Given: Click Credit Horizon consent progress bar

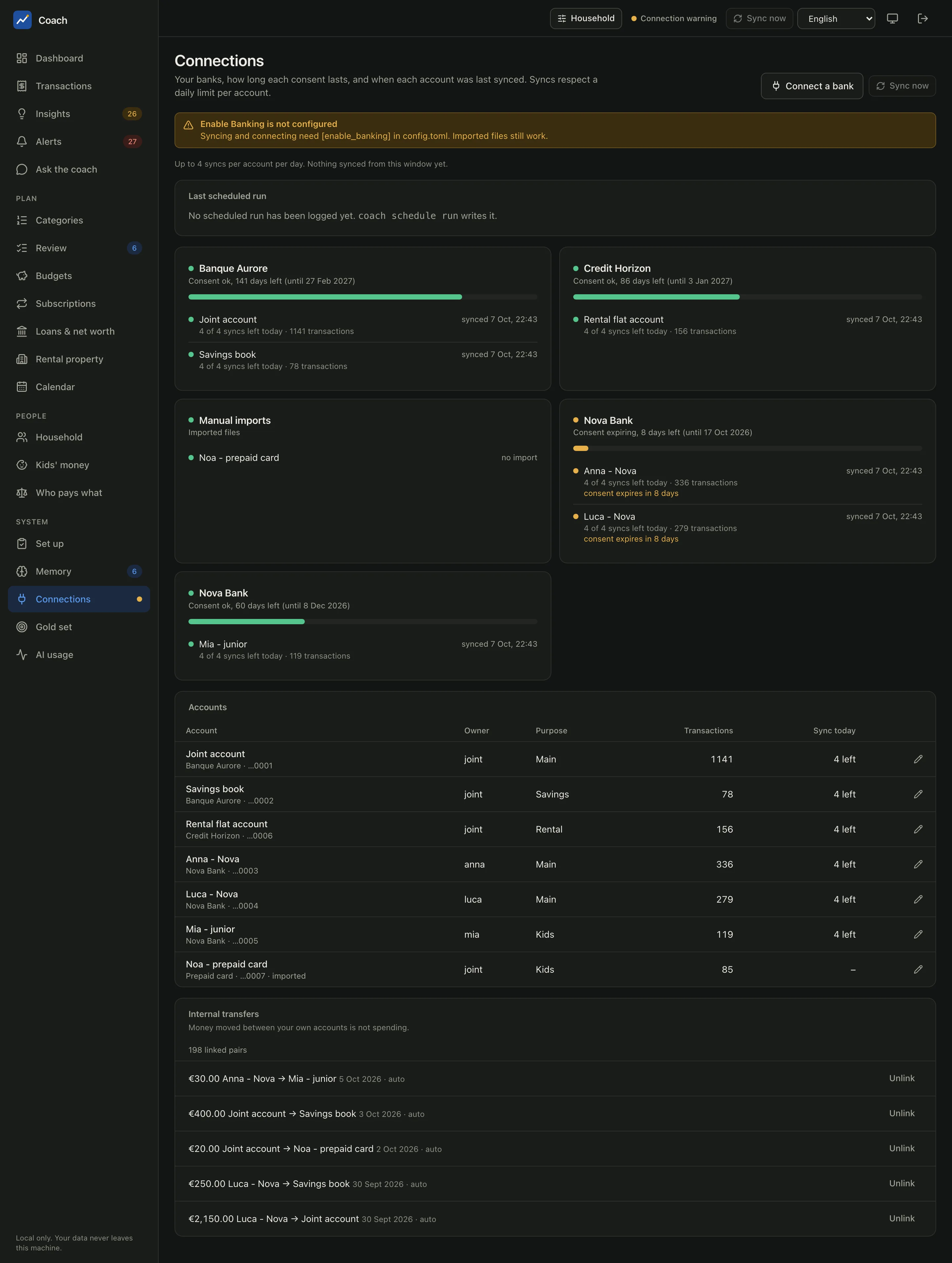Looking at the screenshot, I should [747, 297].
